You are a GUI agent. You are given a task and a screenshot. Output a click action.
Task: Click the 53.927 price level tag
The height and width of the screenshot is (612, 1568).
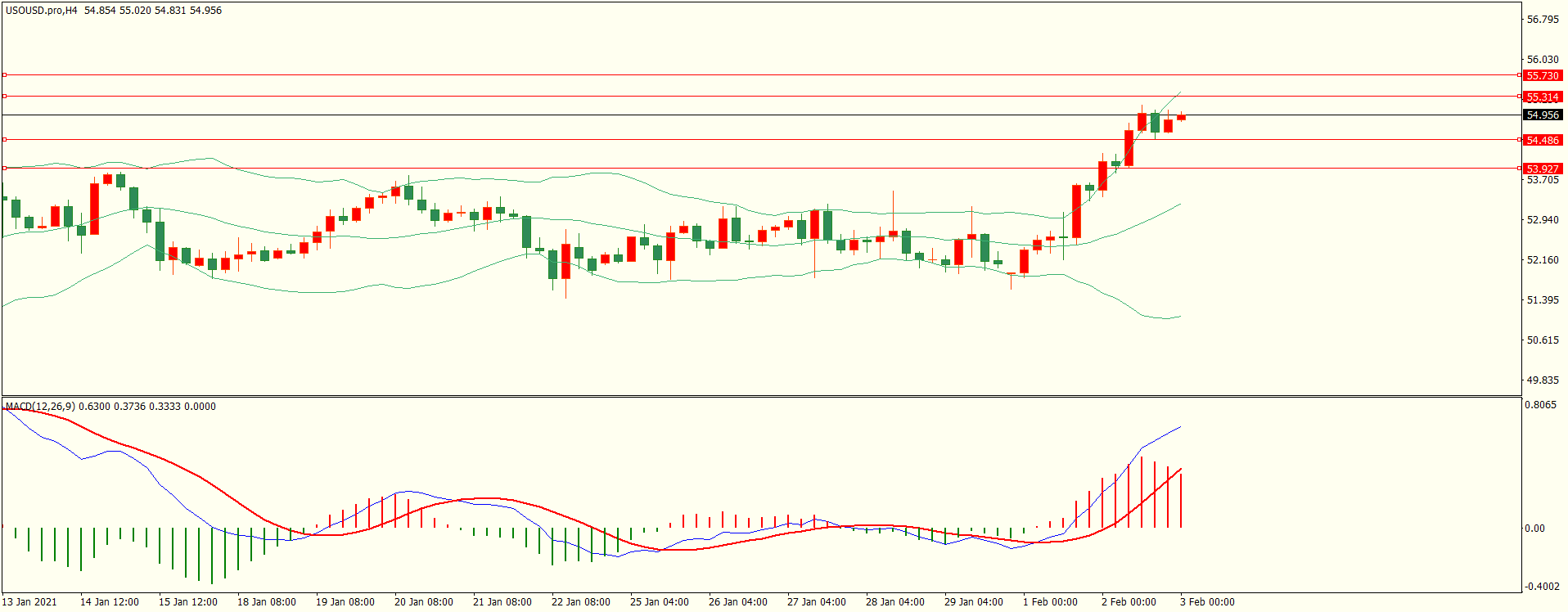(1543, 169)
